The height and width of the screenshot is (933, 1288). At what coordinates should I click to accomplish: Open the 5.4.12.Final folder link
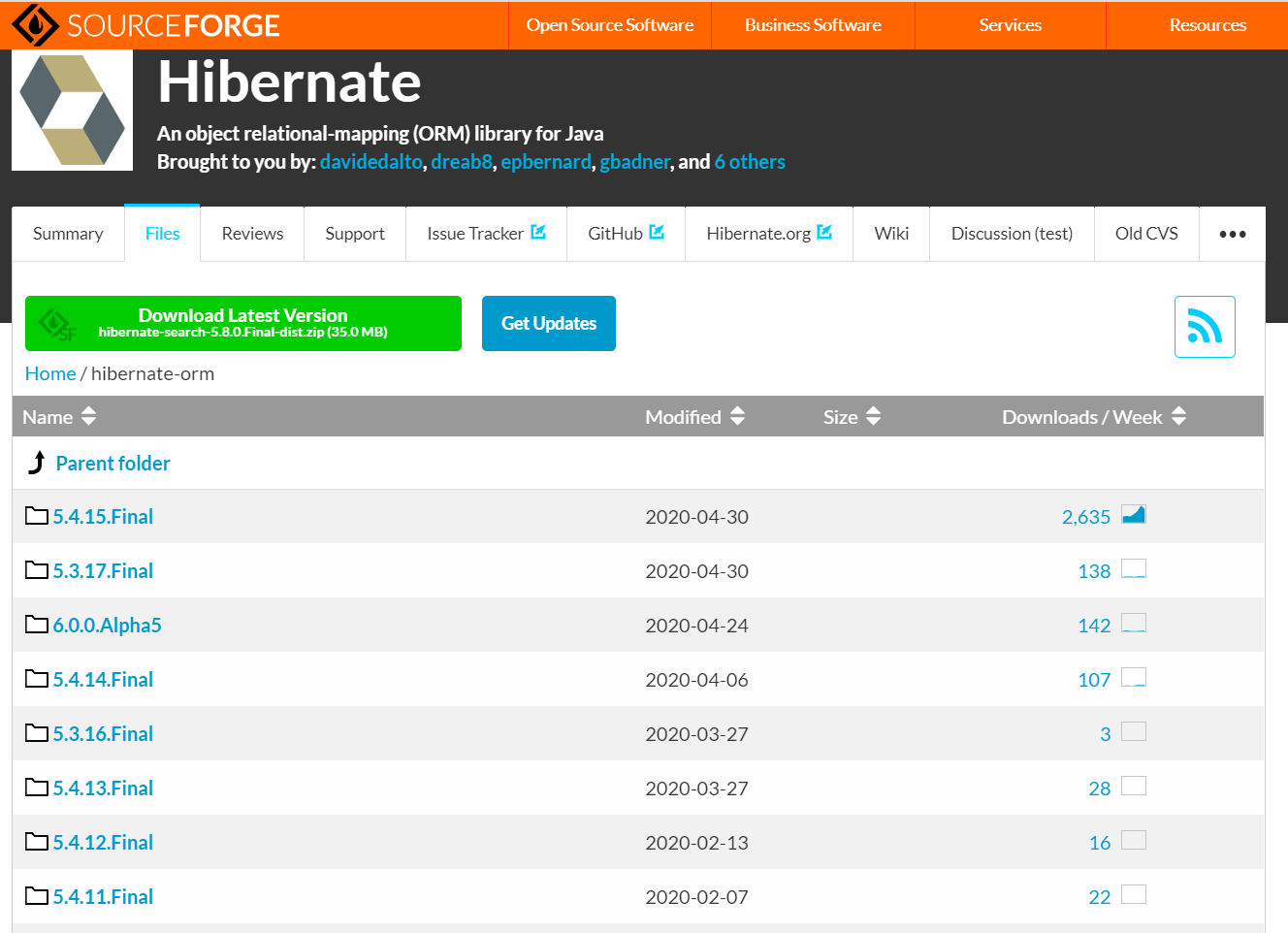click(x=103, y=843)
